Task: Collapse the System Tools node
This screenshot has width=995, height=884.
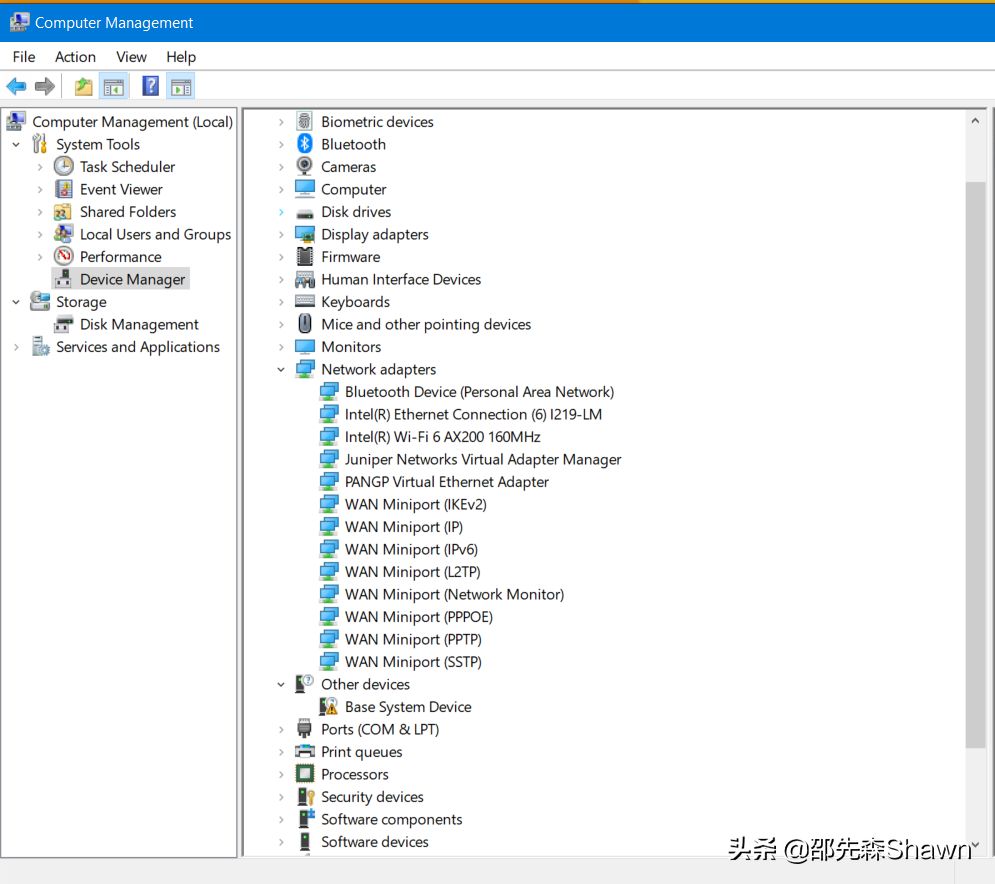Action: tap(16, 145)
